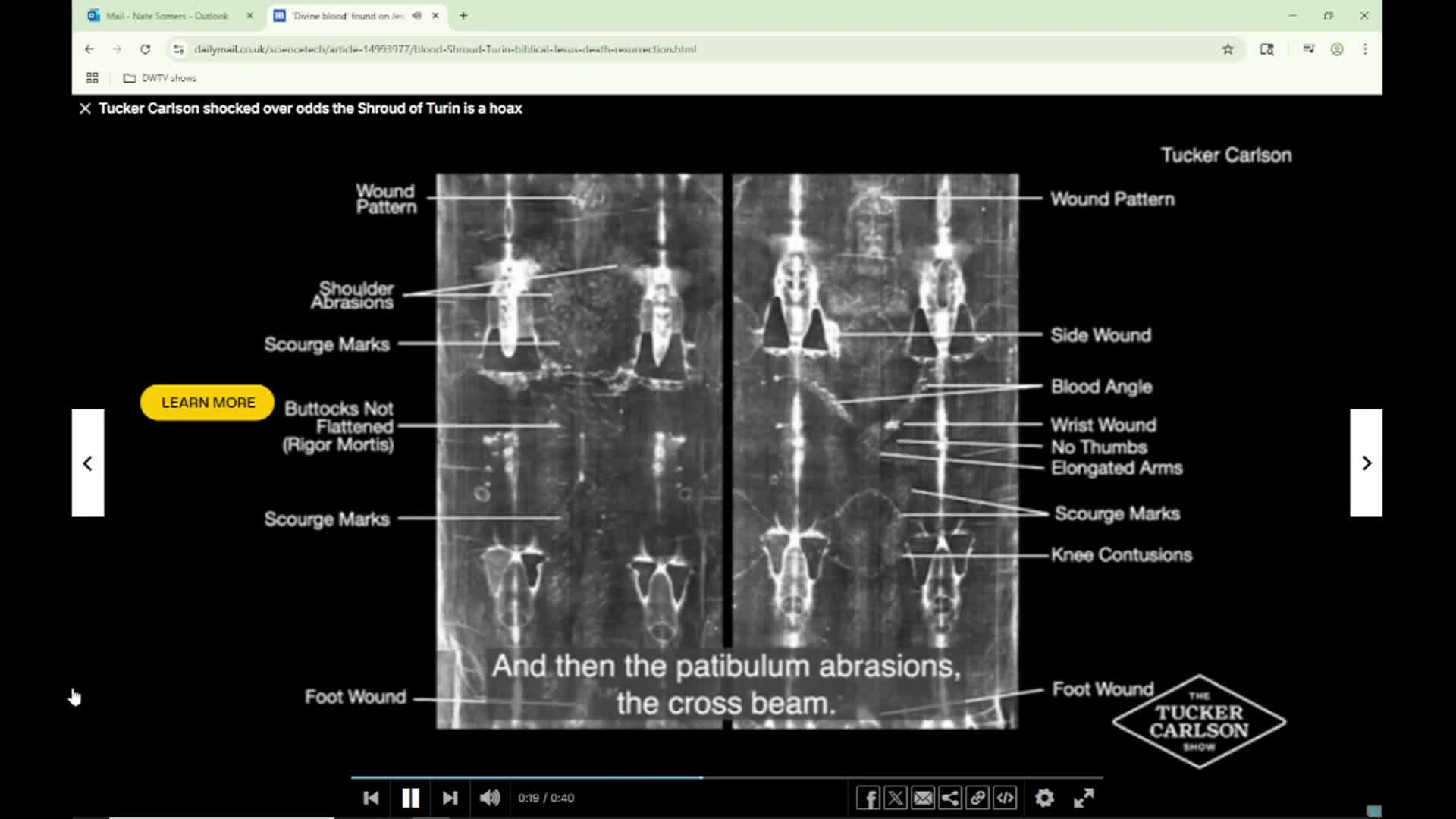The height and width of the screenshot is (819, 1456).
Task: Click the Tucker Carlson credit text
Action: (1226, 155)
